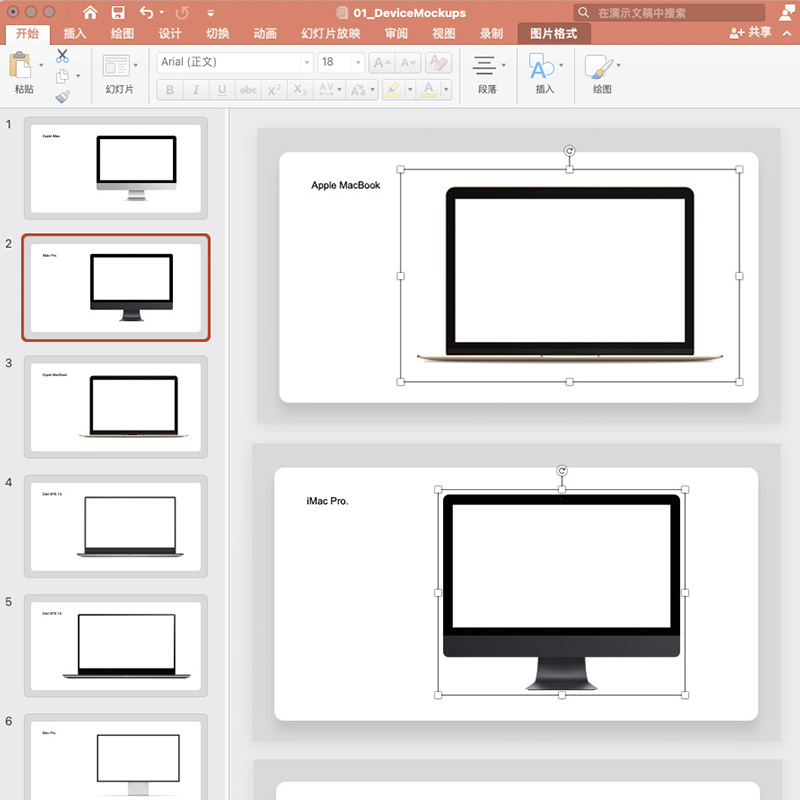Open the undo history dropdown arrow
This screenshot has height=800, width=800.
[162, 12]
